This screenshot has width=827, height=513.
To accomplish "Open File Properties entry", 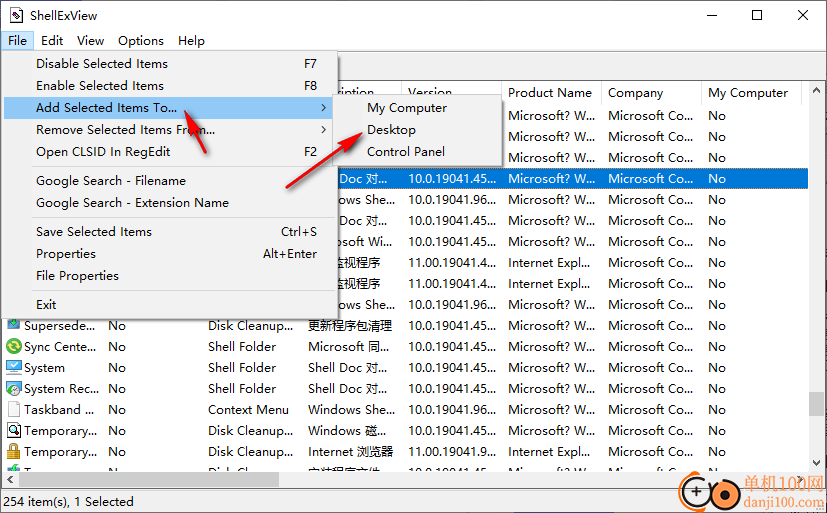I will [x=170, y=276].
